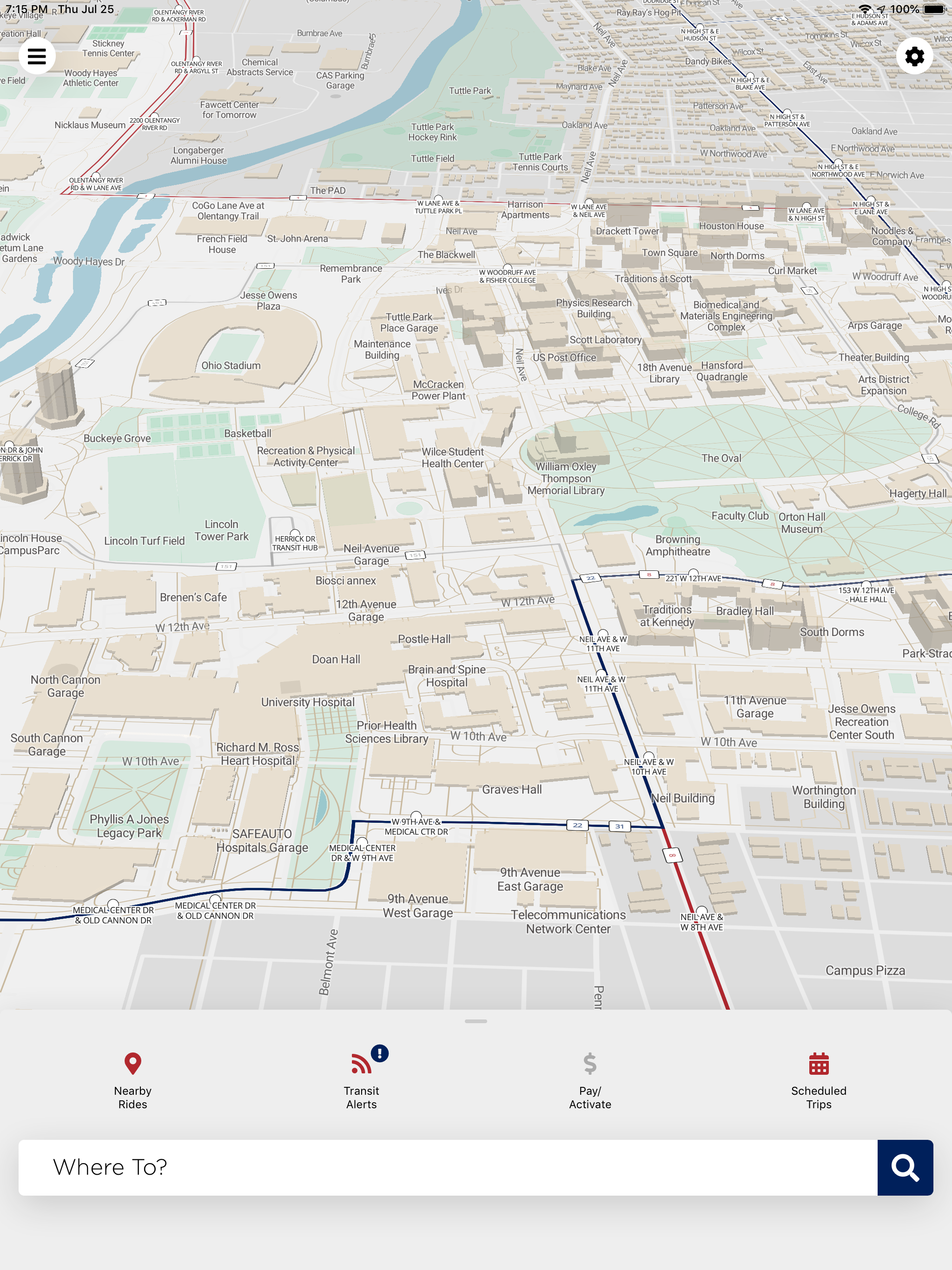Open Transit Alerts feed icon
Viewport: 952px width, 1270px height.
pos(361,1064)
